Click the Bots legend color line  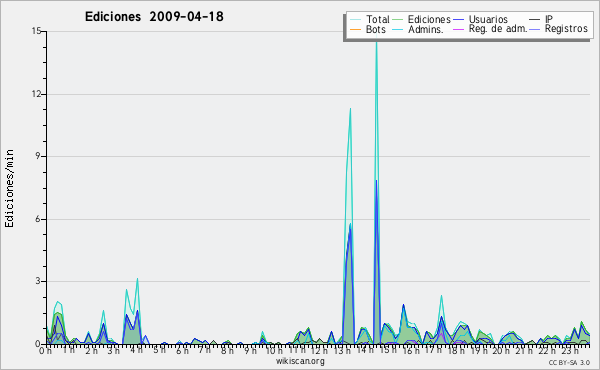[356, 29]
